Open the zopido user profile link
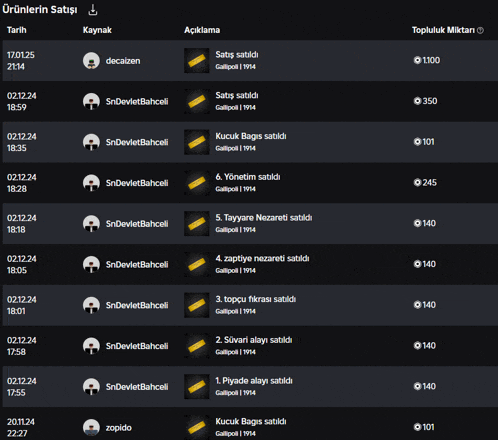The width and height of the screenshot is (498, 440). click(119, 427)
